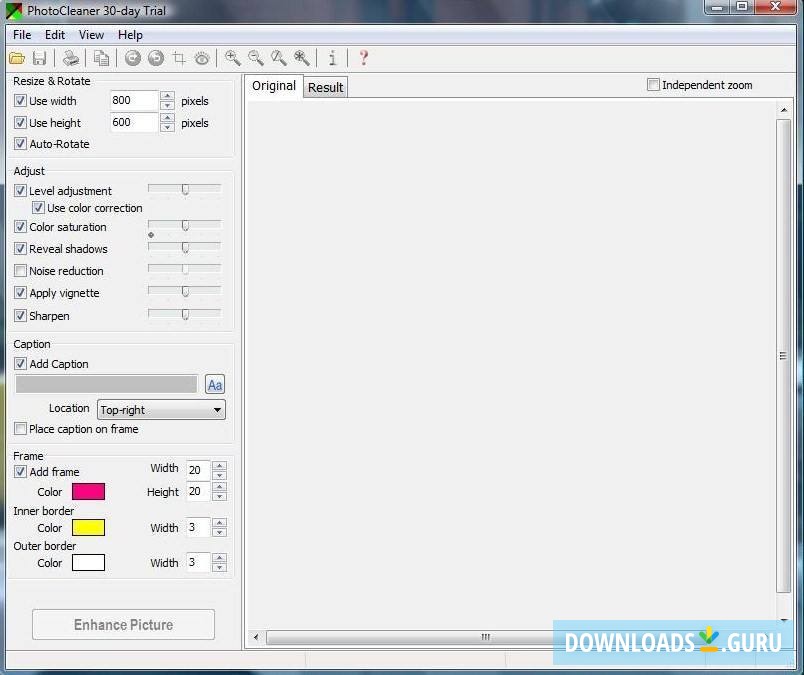Enable the Independent zoom checkbox
Viewport: 804px width, 675px height.
click(x=653, y=85)
